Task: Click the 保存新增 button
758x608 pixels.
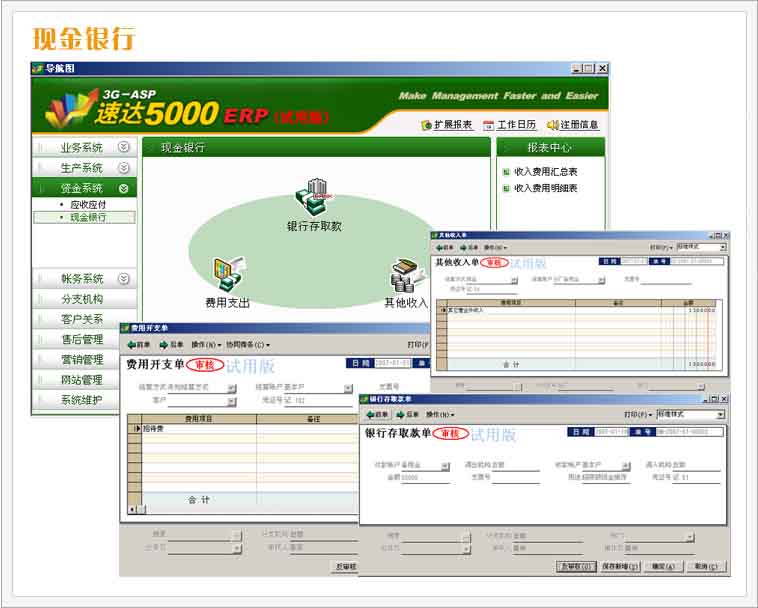Action: 621,566
